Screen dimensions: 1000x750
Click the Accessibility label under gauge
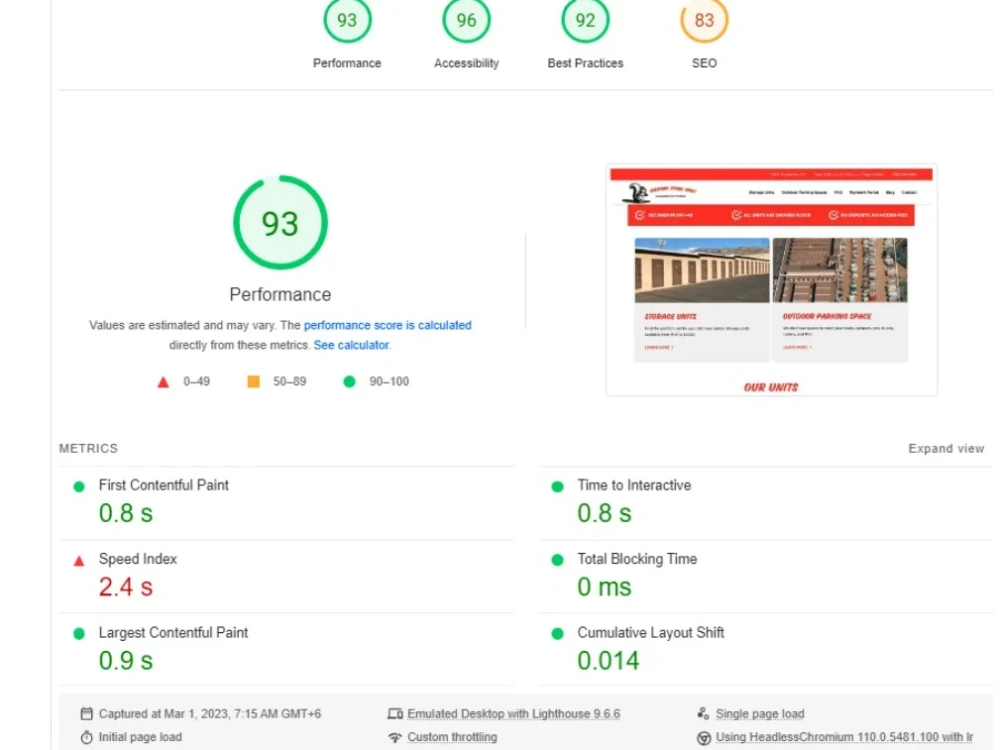click(x=466, y=63)
